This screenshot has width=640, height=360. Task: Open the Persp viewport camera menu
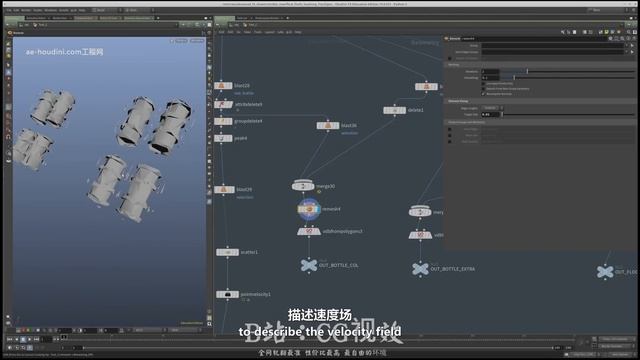click(x=181, y=41)
